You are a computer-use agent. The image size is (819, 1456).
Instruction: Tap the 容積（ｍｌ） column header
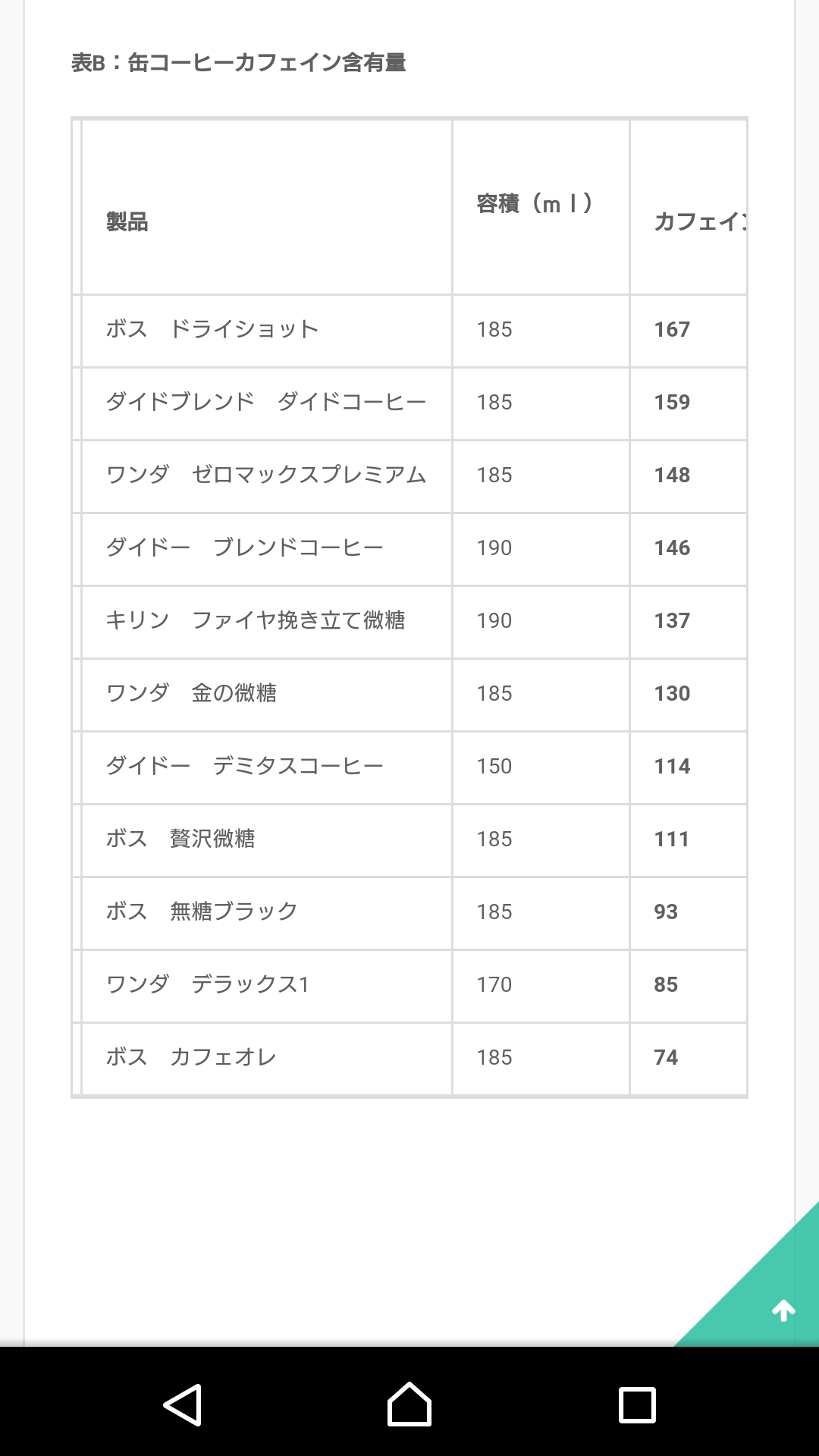point(535,204)
